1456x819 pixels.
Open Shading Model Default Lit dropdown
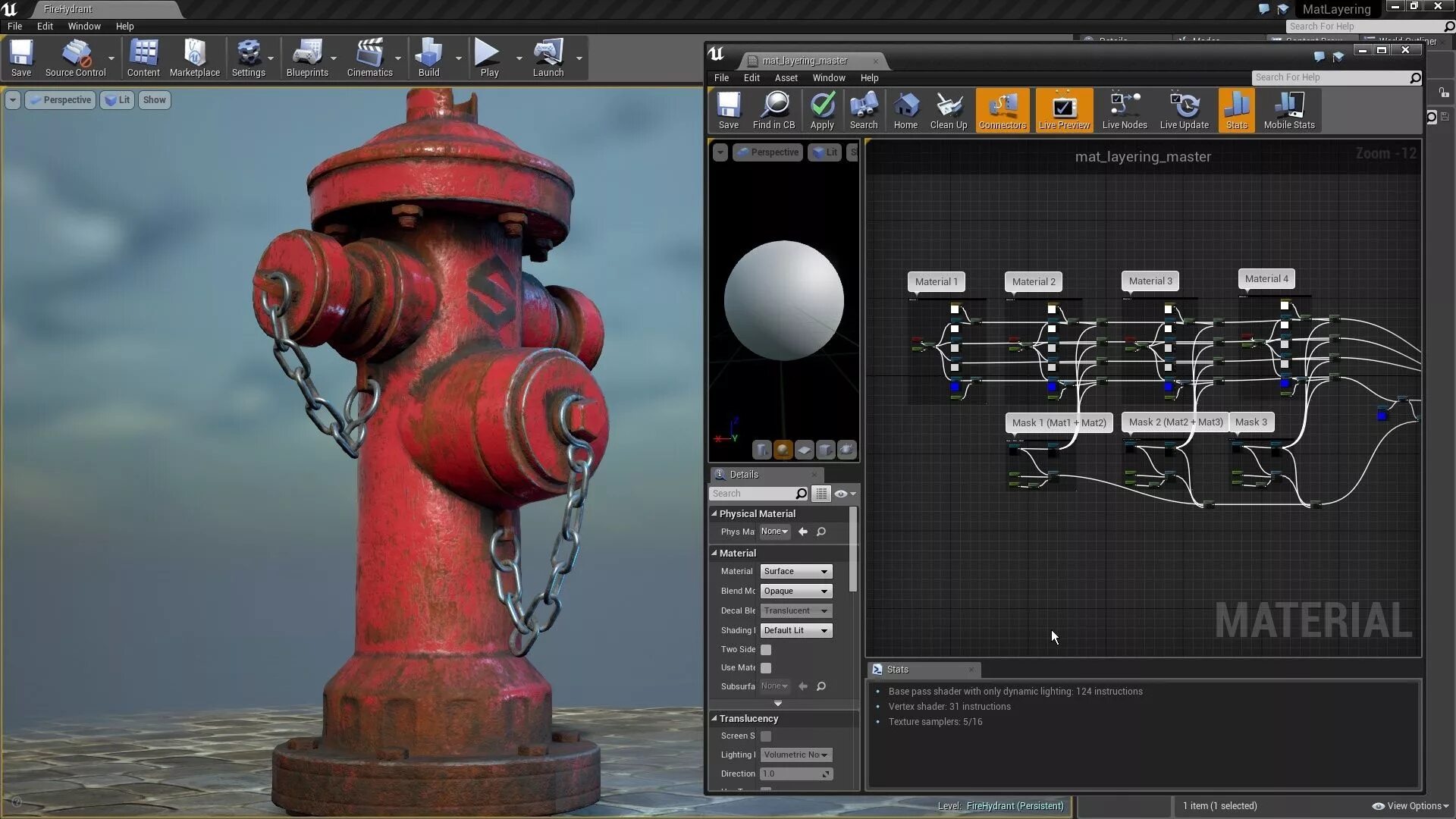tap(795, 630)
